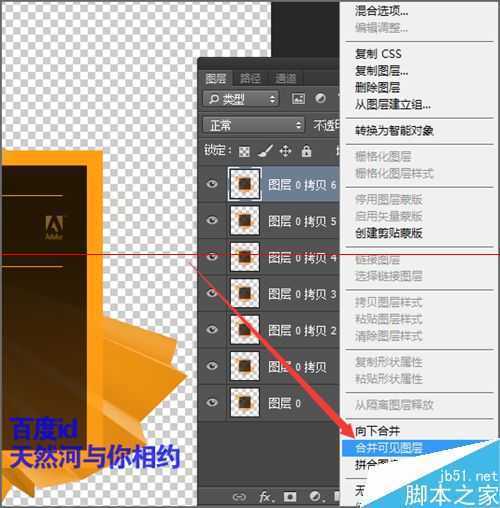This screenshot has height=508, width=500.
Task: Open the 类型 layer filter dropdown
Action: (x=241, y=99)
